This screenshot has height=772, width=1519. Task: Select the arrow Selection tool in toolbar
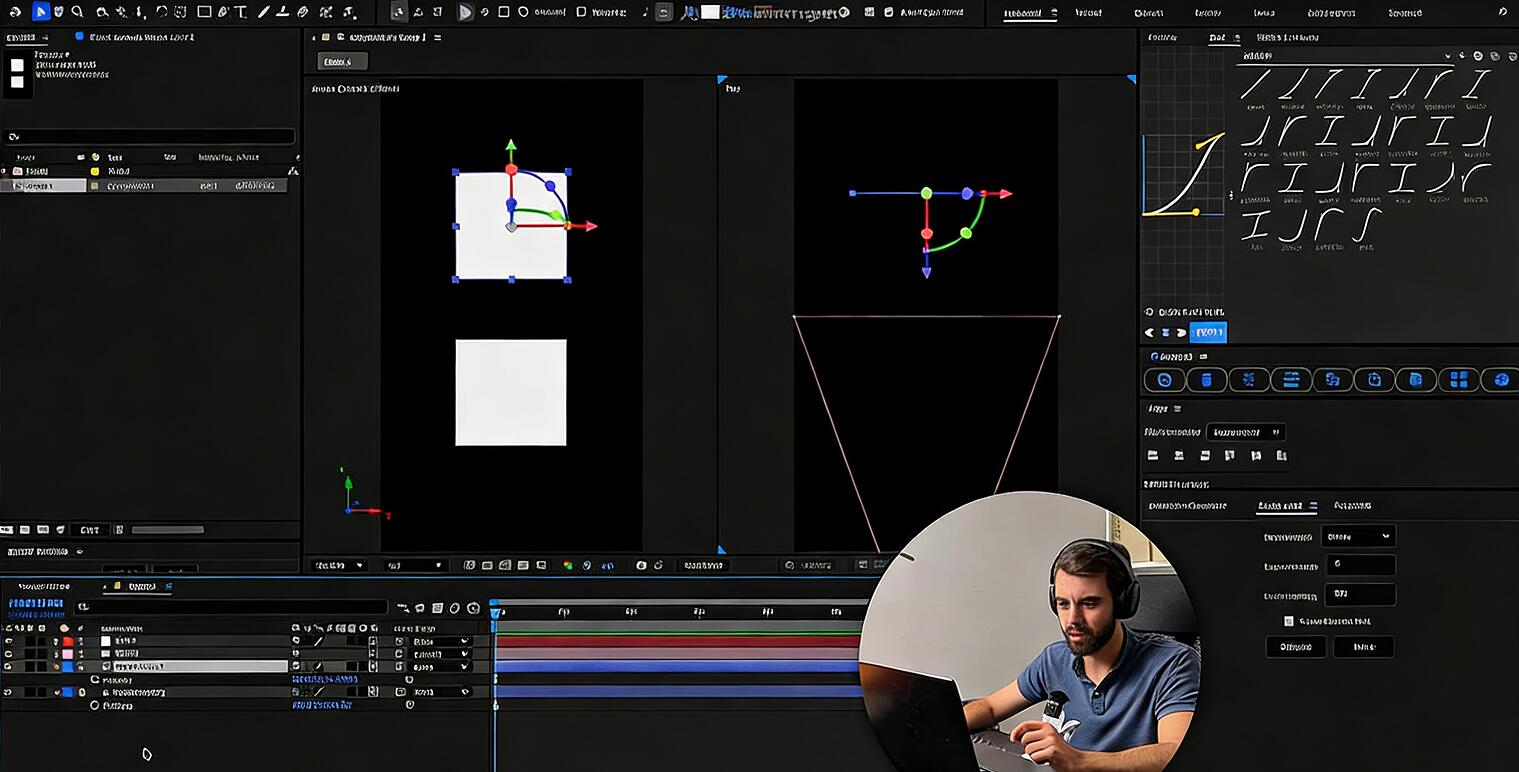tap(41, 12)
